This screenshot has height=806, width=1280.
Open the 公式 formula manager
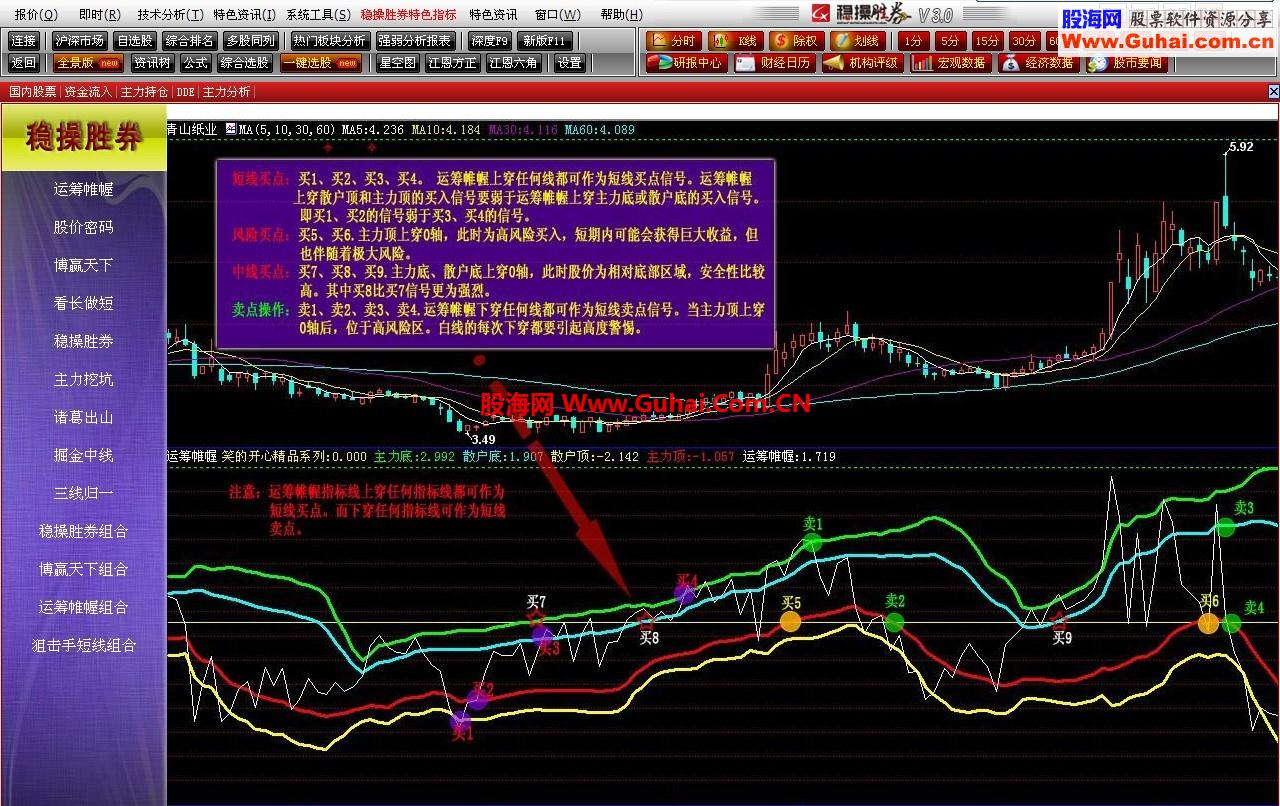196,63
